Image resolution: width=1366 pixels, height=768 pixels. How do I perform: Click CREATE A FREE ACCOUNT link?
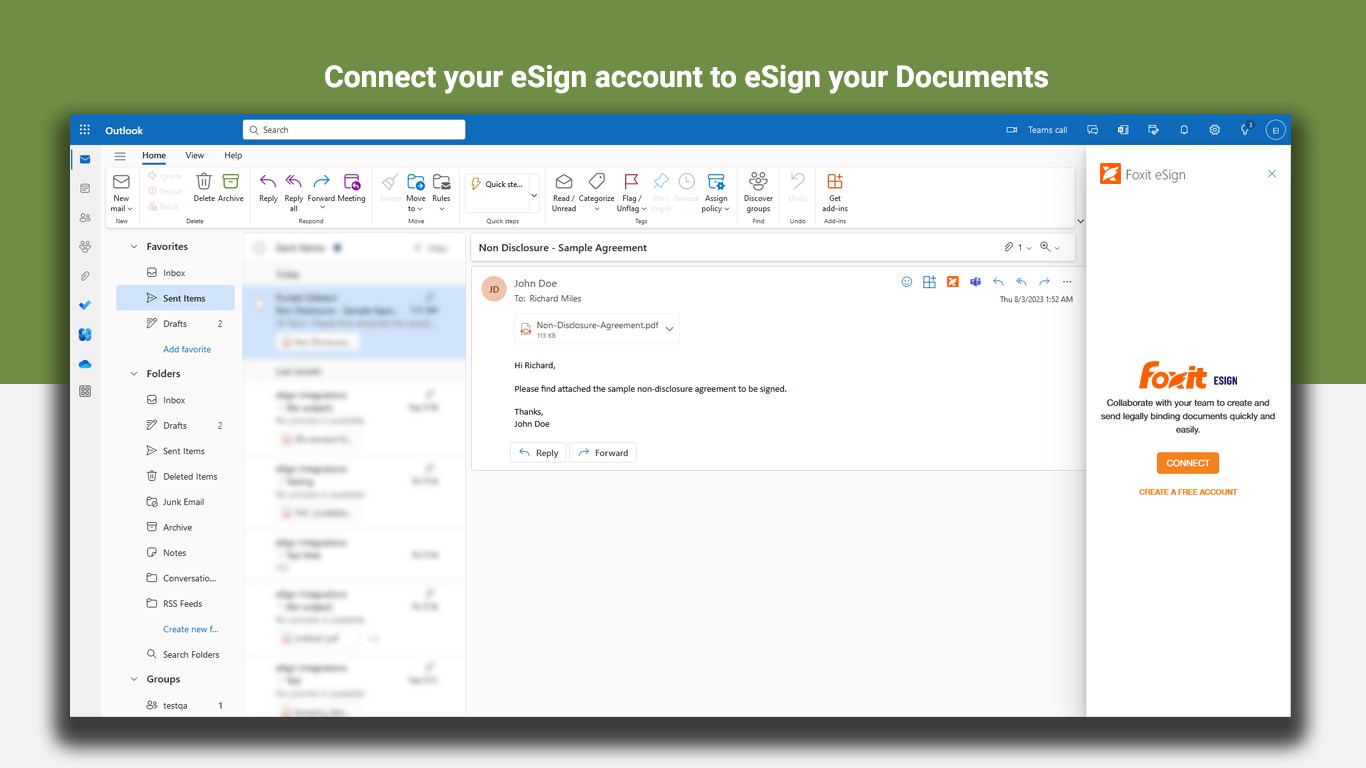[1188, 492]
